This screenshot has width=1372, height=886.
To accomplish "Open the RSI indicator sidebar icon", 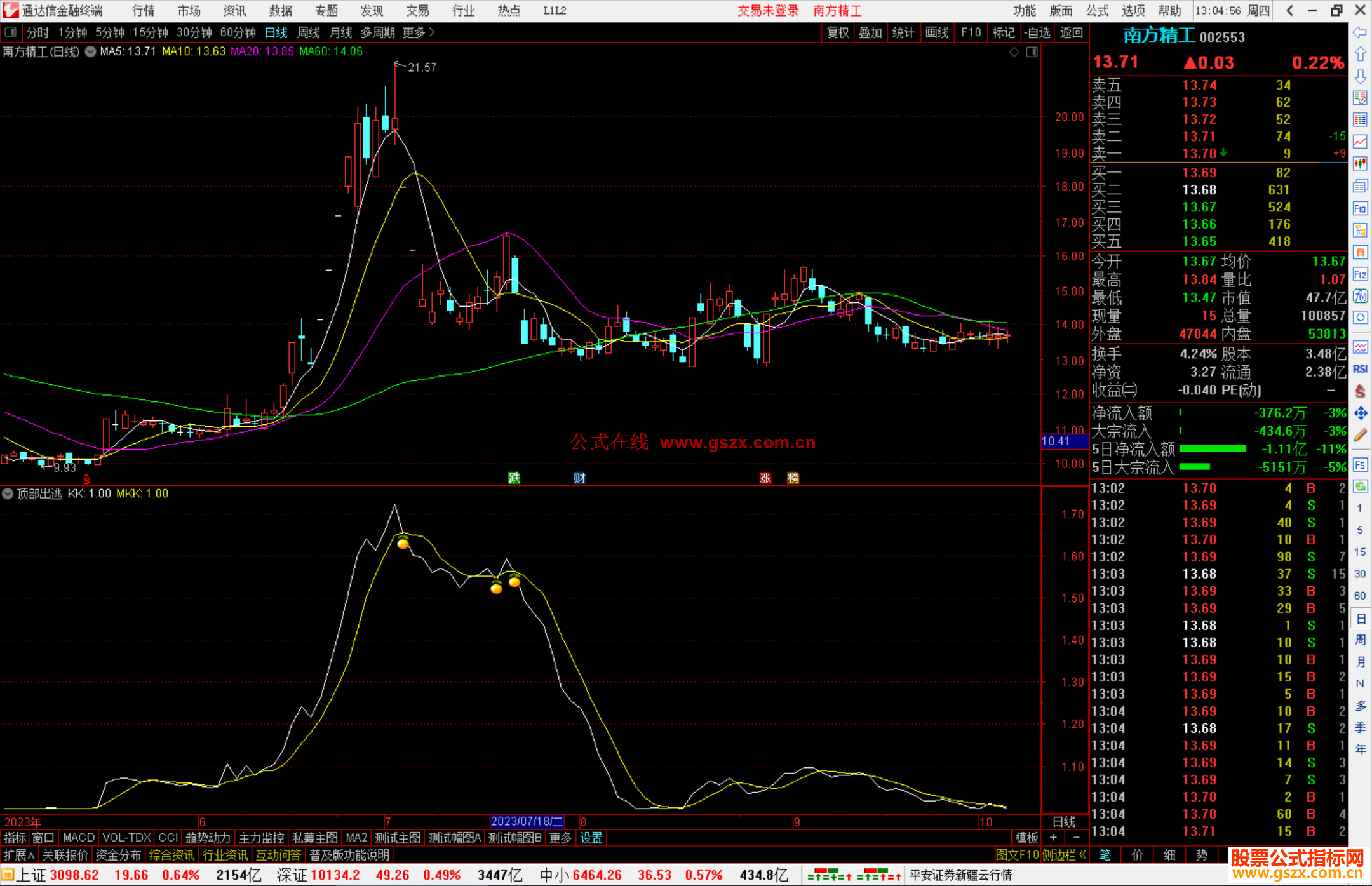I will click(1360, 369).
